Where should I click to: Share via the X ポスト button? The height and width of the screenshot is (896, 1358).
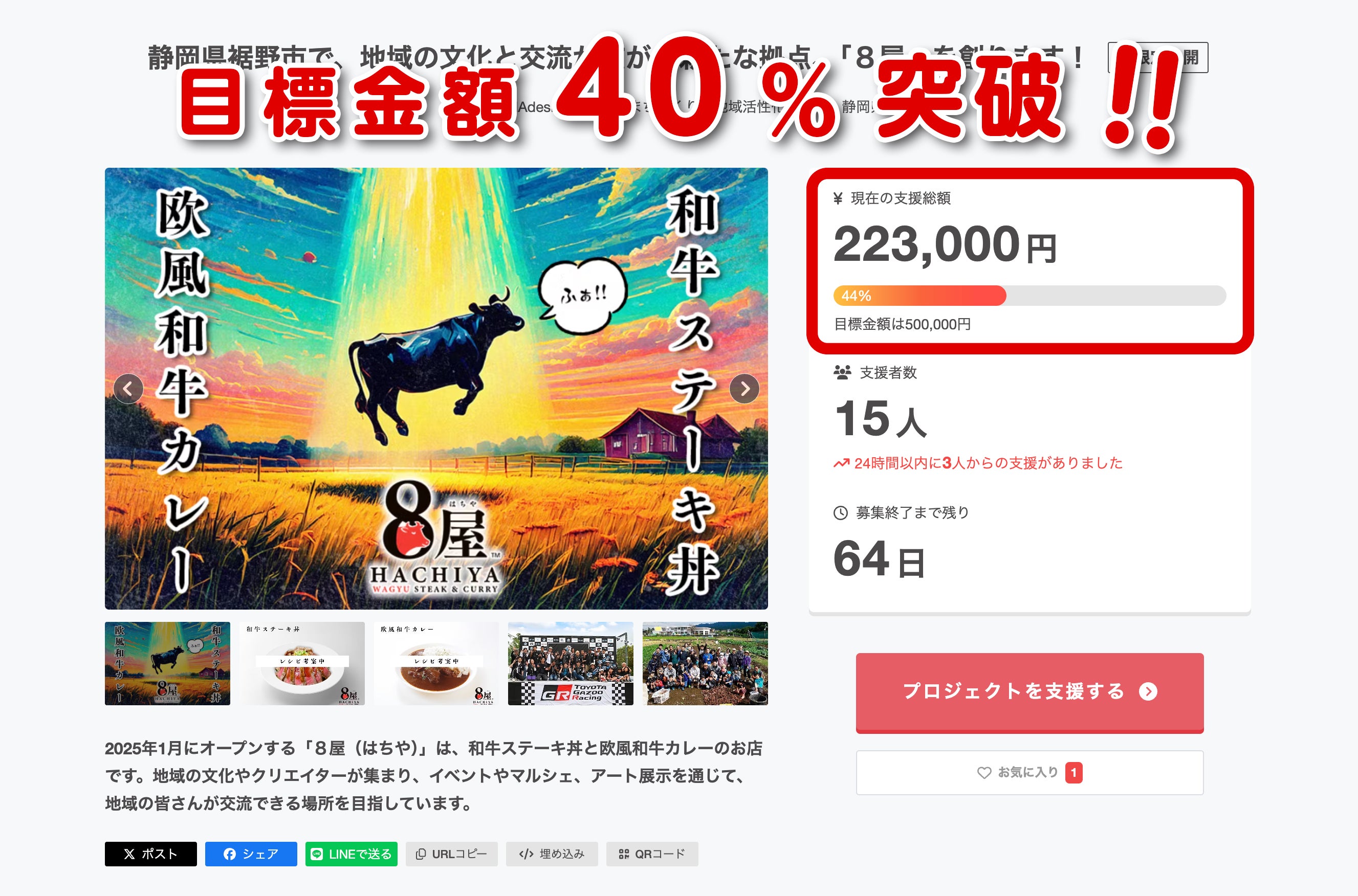(151, 854)
